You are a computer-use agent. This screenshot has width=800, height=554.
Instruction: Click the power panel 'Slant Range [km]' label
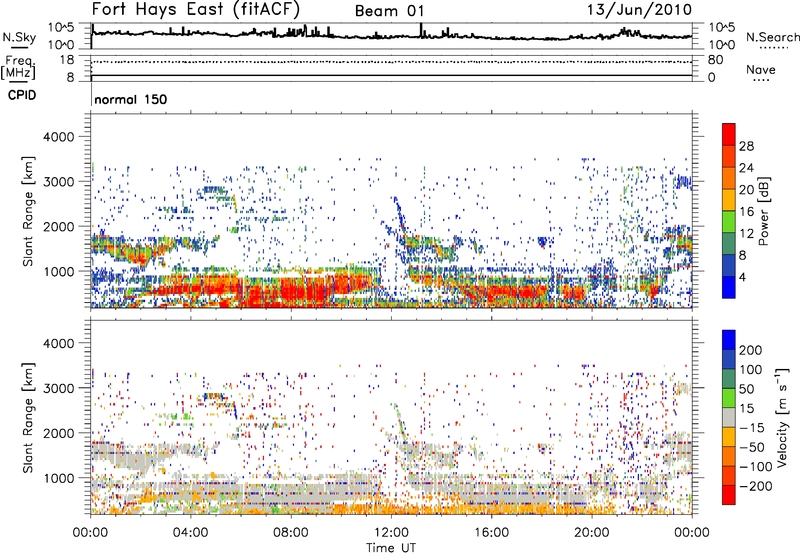[28, 211]
